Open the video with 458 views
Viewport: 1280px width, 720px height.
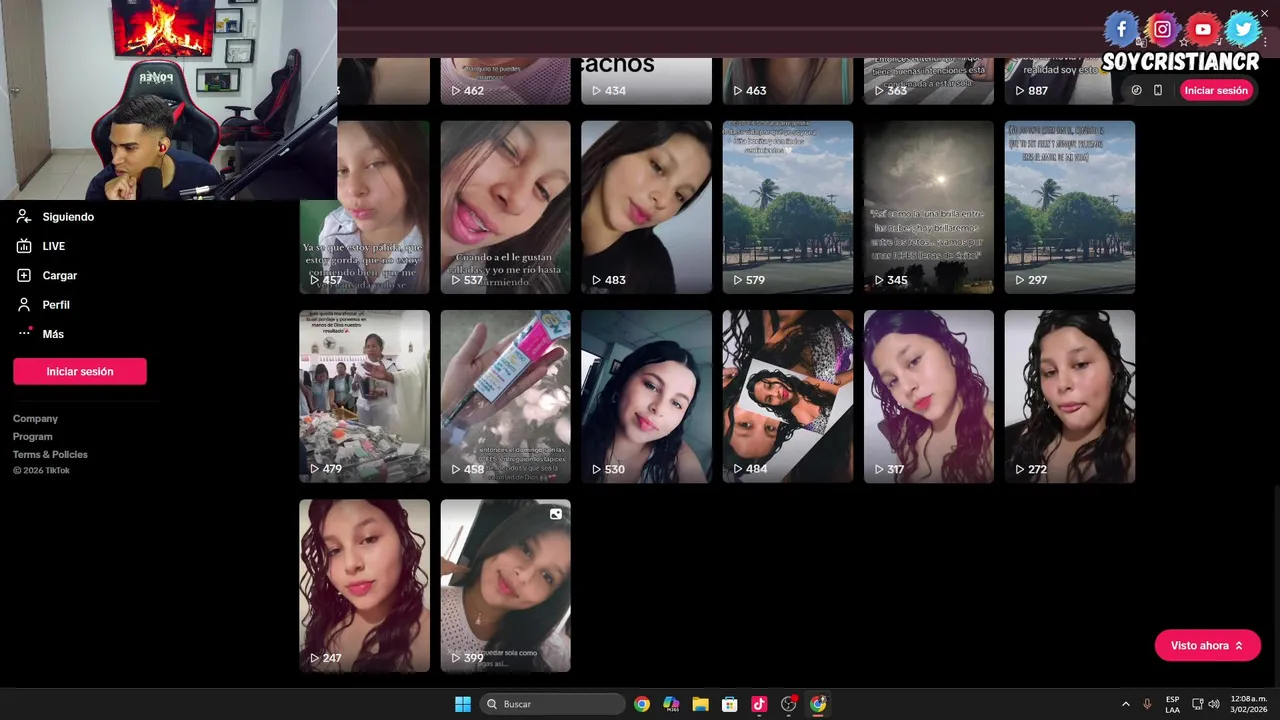(x=506, y=397)
